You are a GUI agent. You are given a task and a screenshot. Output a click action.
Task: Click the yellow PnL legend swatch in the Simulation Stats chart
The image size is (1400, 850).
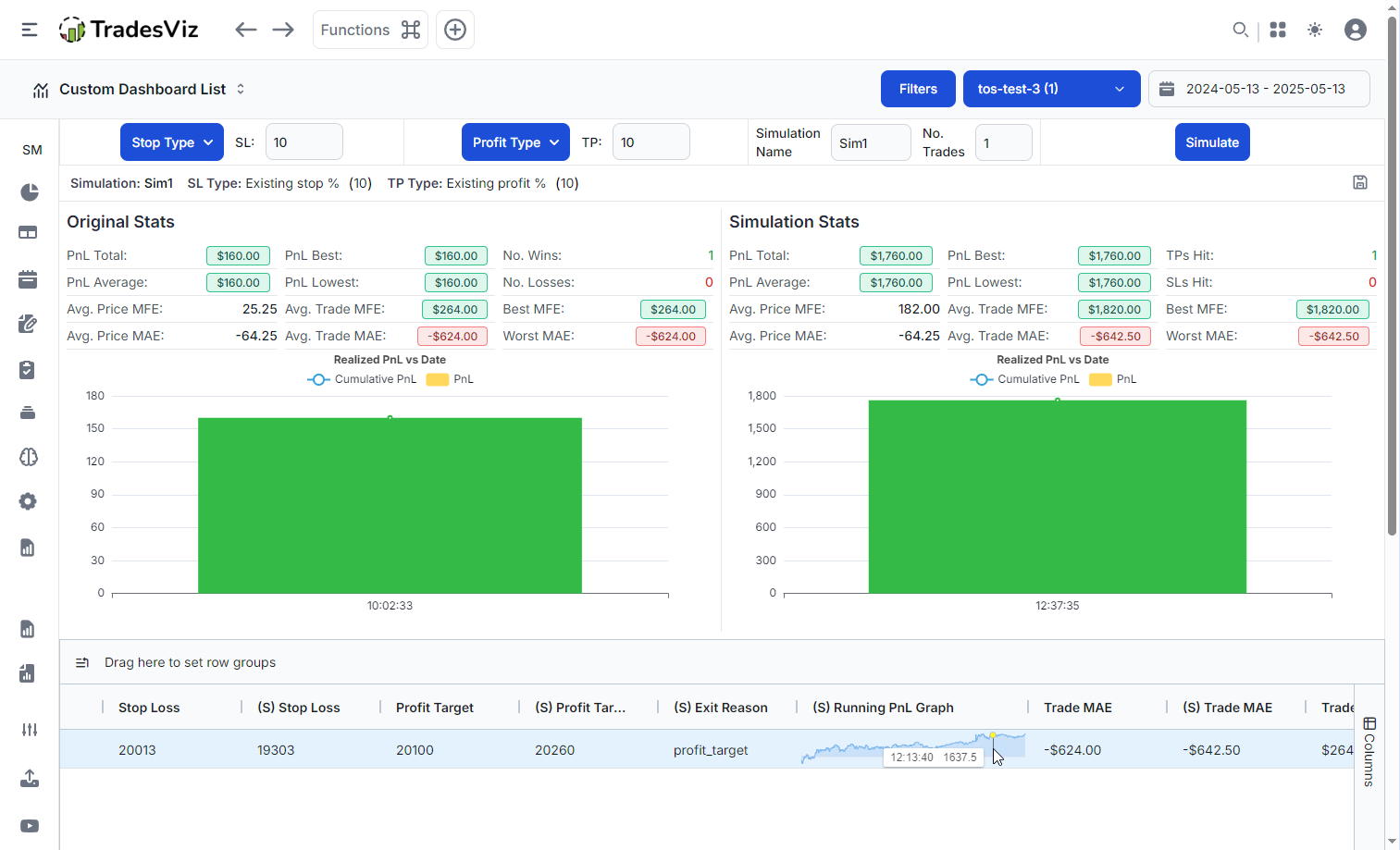pyautogui.click(x=1100, y=379)
